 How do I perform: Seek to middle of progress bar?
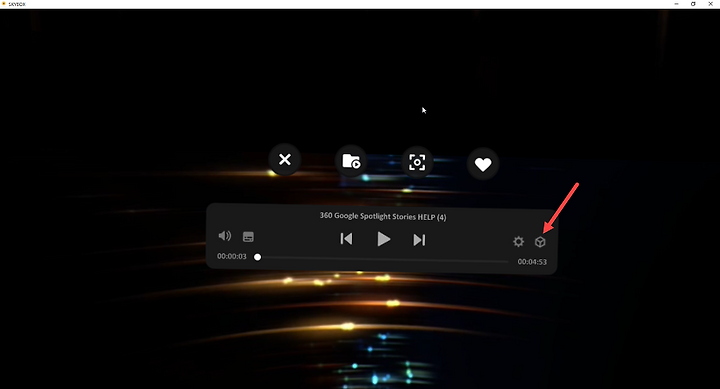pos(383,259)
